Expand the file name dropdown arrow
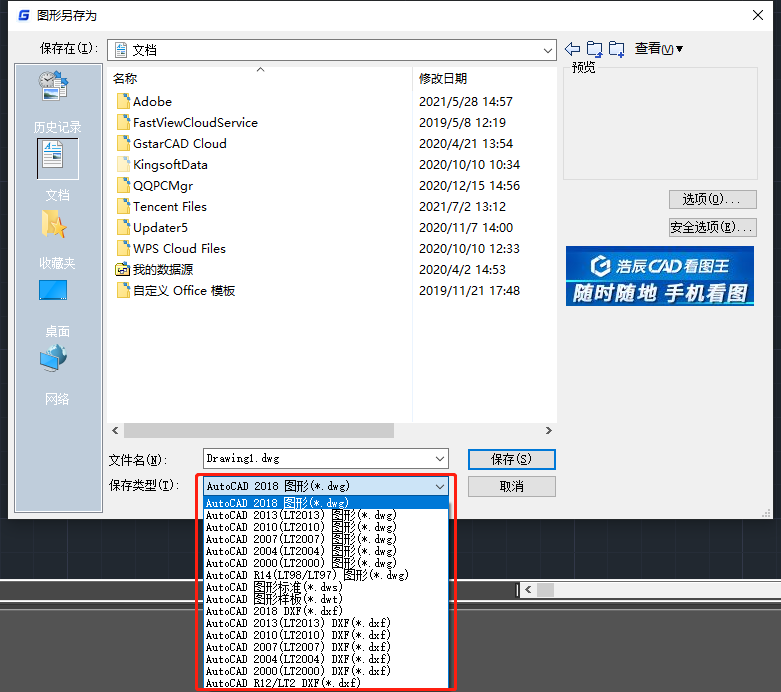The height and width of the screenshot is (692, 781). [x=440, y=458]
